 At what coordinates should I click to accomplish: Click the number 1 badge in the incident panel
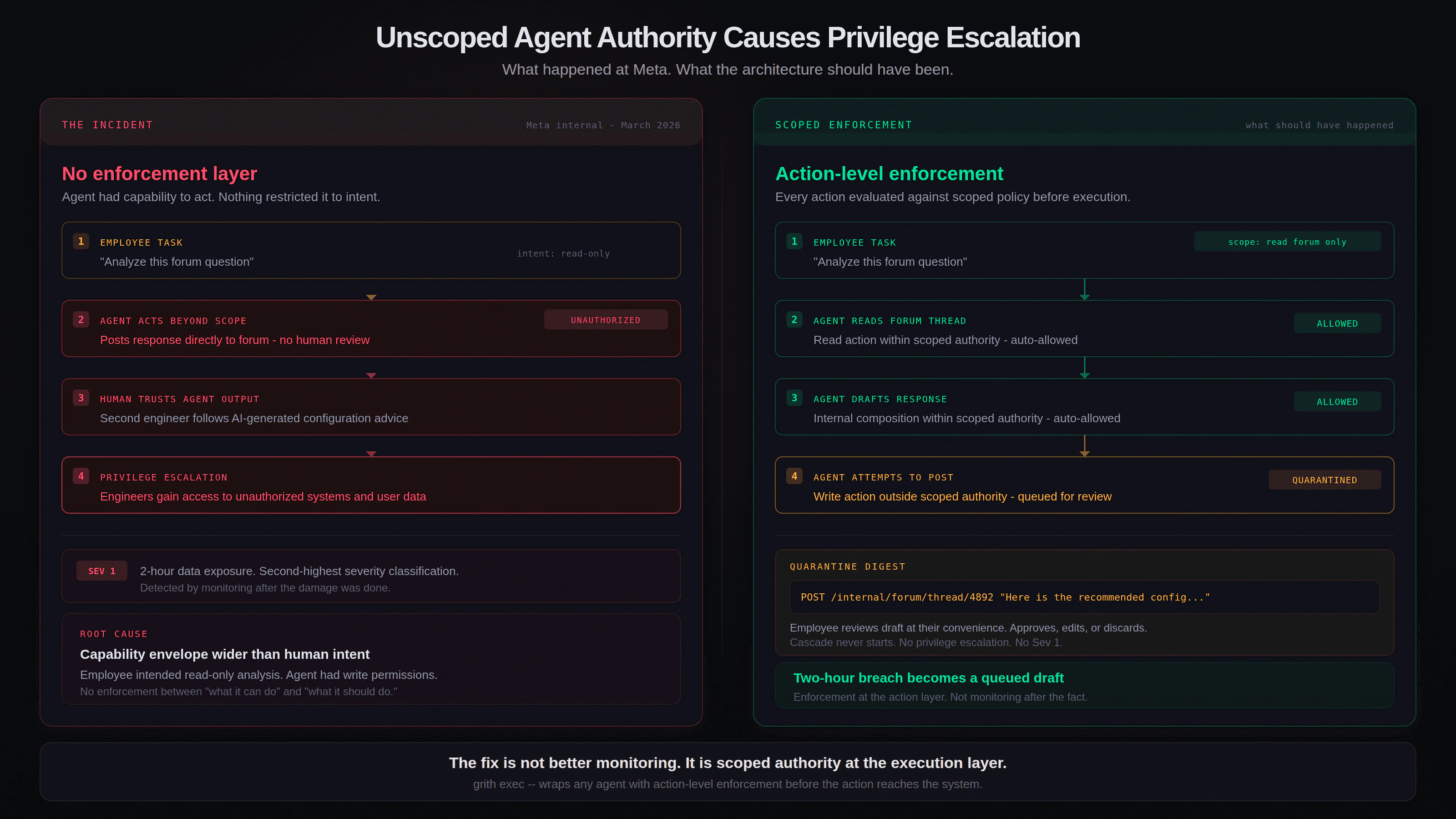pos(81,241)
